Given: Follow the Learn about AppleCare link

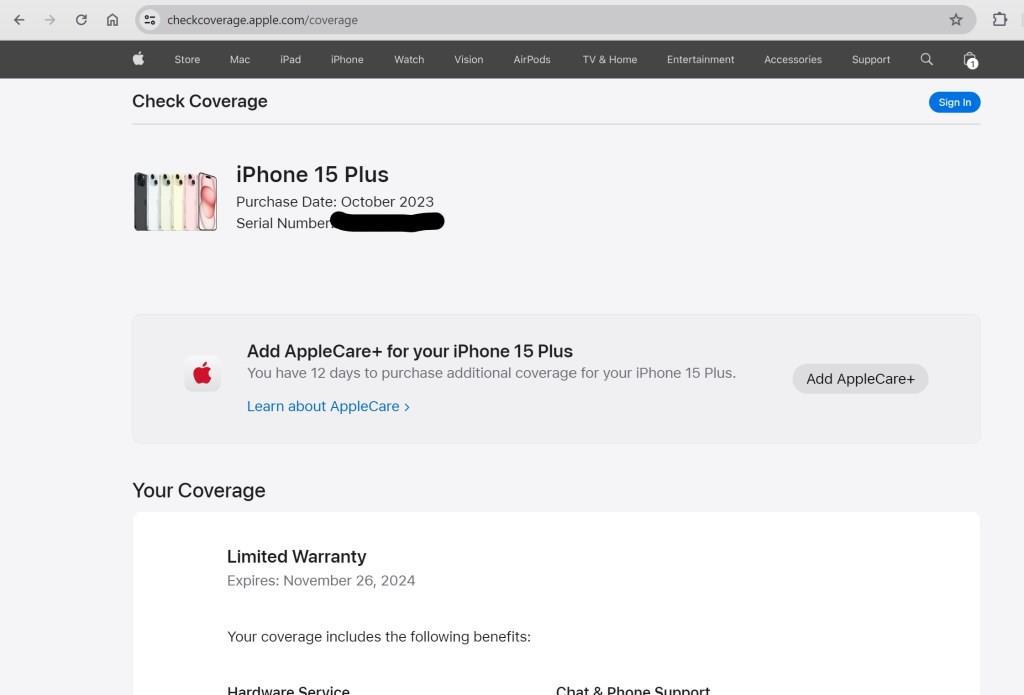Looking at the screenshot, I should click(x=328, y=406).
